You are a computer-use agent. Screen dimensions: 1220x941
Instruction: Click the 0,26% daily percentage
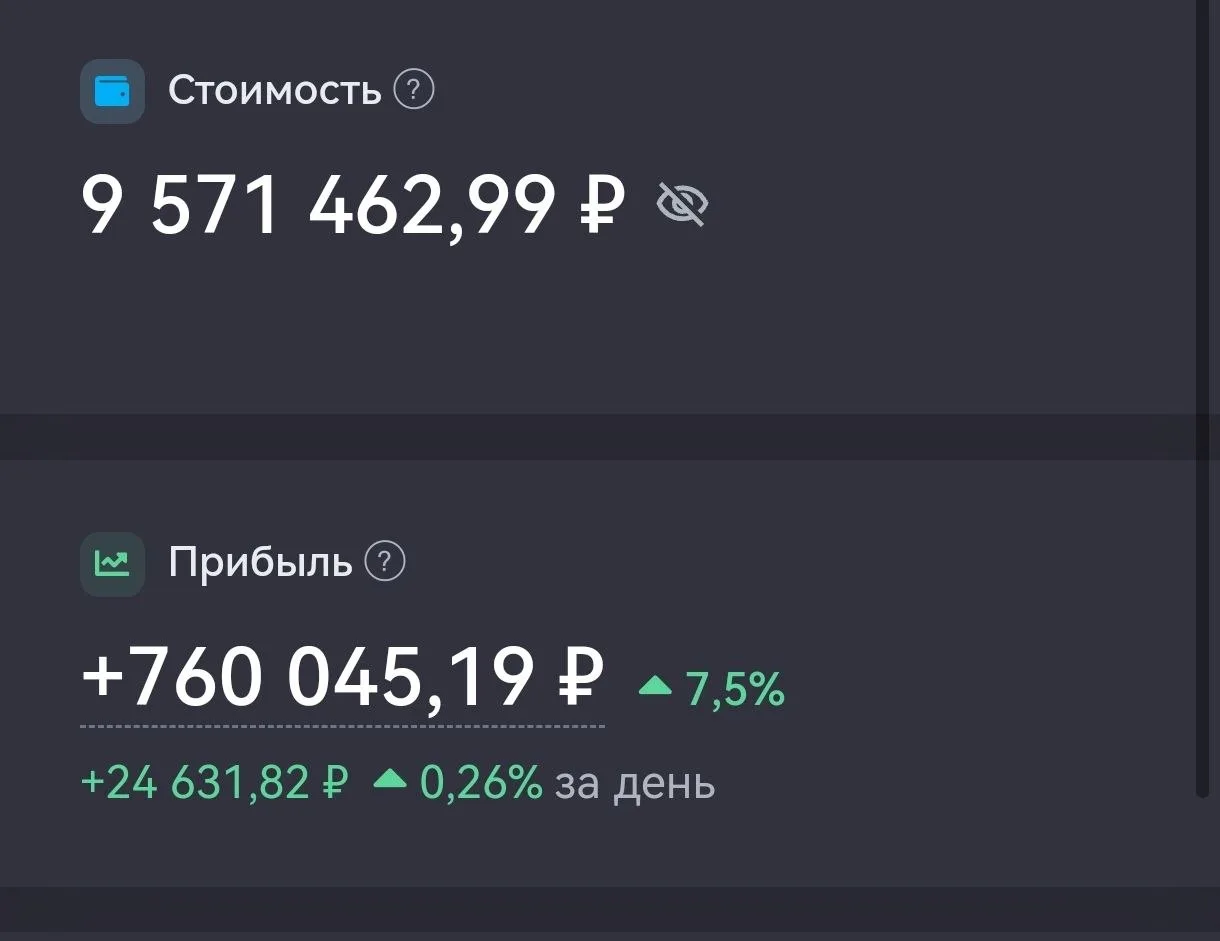[480, 782]
